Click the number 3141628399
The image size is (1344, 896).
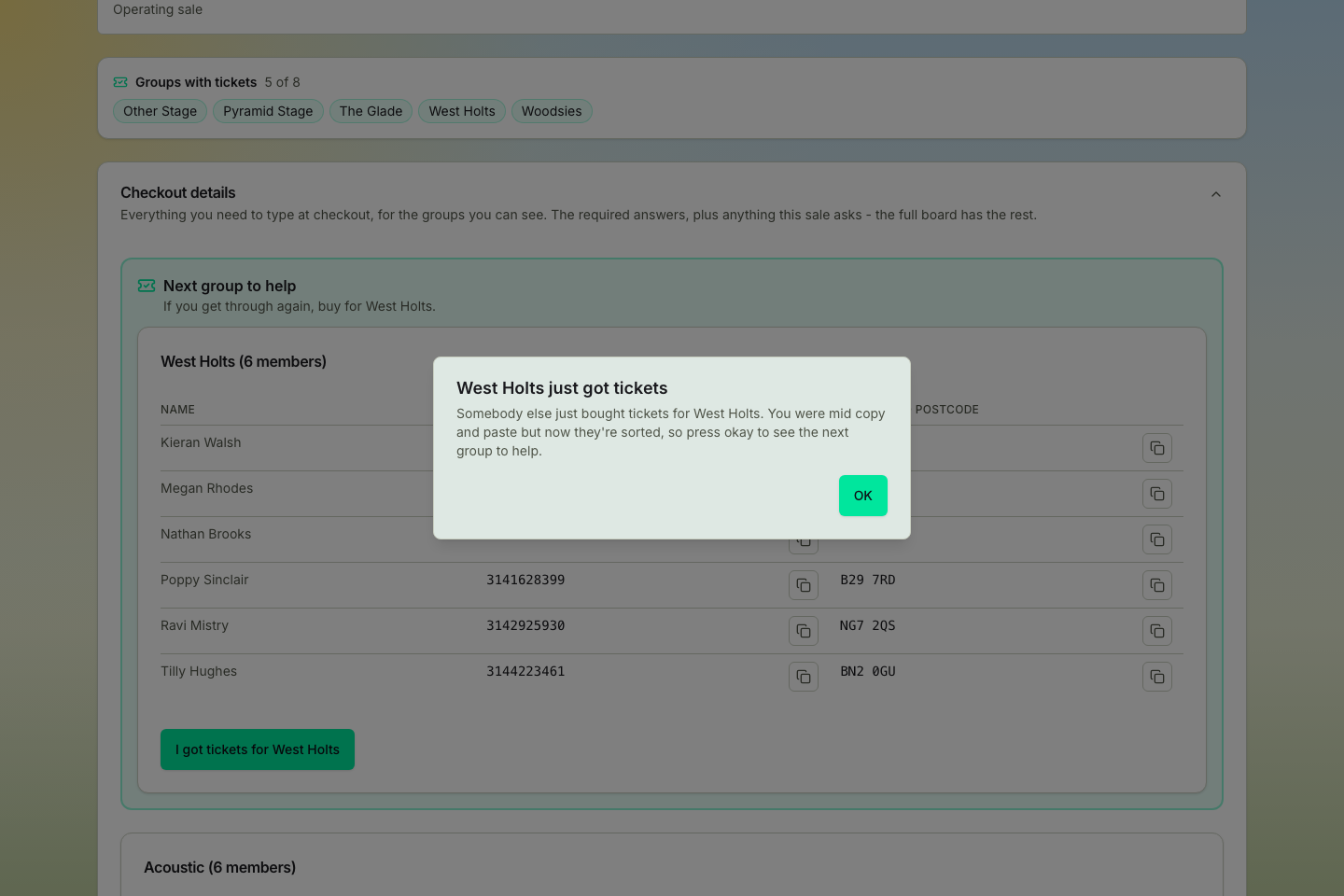(x=525, y=580)
